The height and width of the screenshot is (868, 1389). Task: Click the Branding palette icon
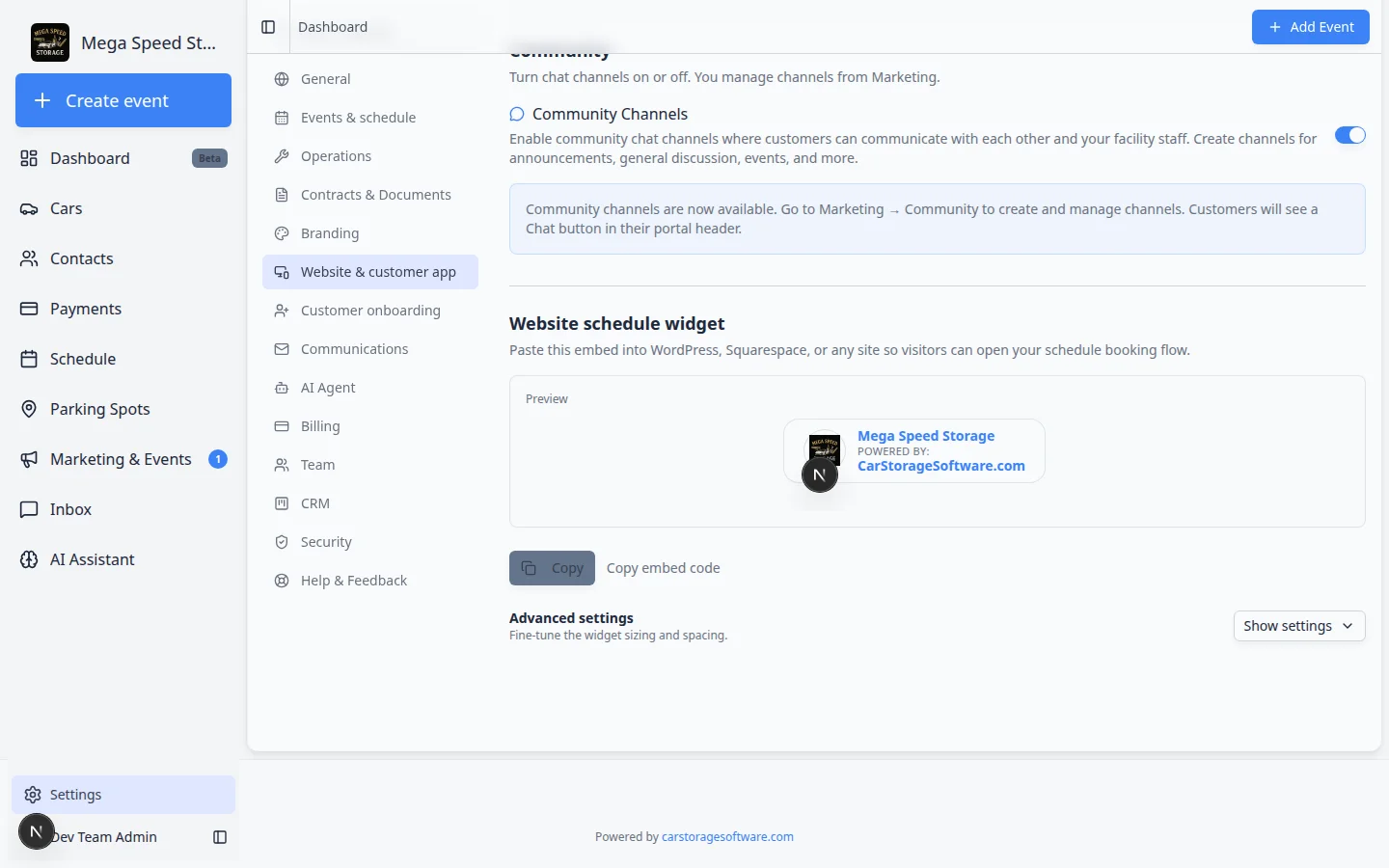point(282,233)
